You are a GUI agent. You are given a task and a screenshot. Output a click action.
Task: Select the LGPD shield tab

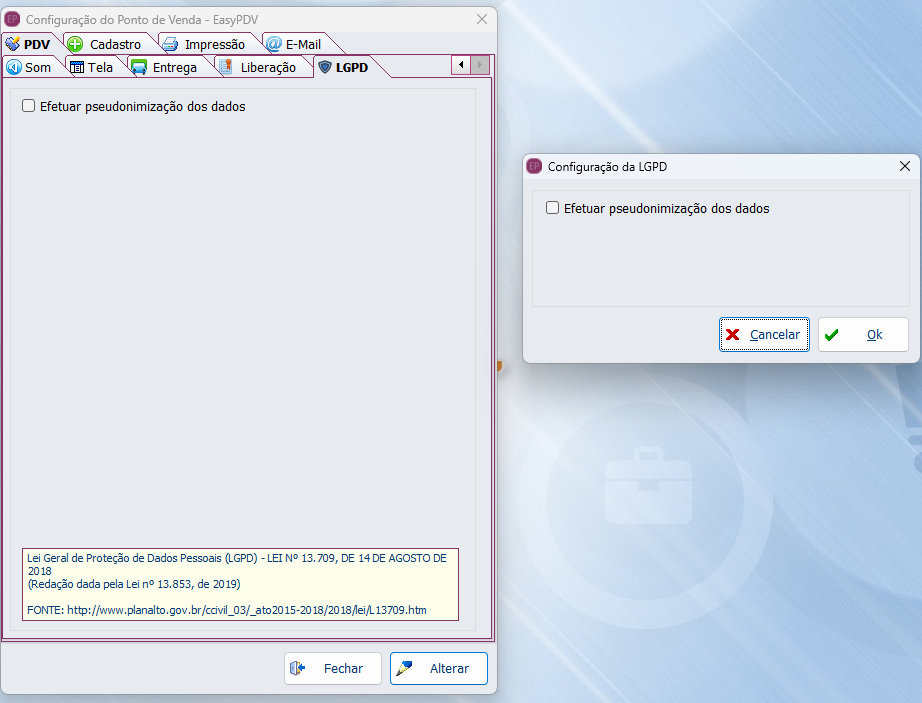343,67
